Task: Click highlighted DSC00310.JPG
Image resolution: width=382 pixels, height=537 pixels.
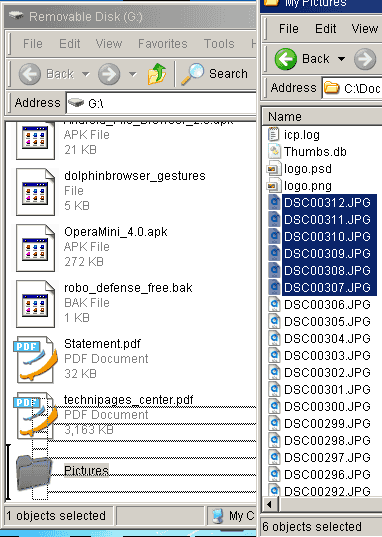Action: [327, 236]
